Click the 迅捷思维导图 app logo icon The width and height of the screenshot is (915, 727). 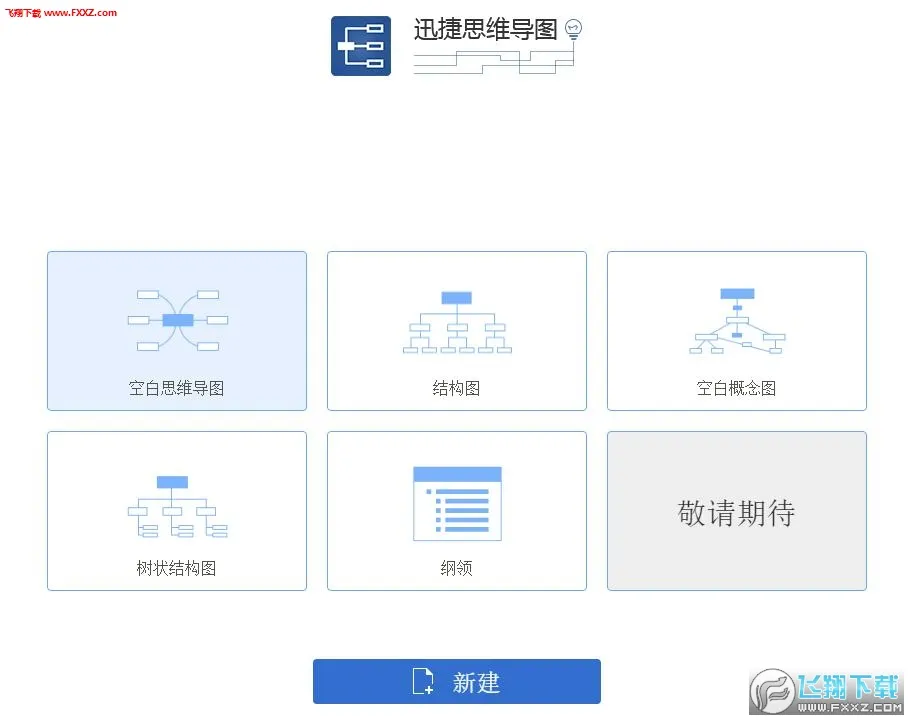361,46
